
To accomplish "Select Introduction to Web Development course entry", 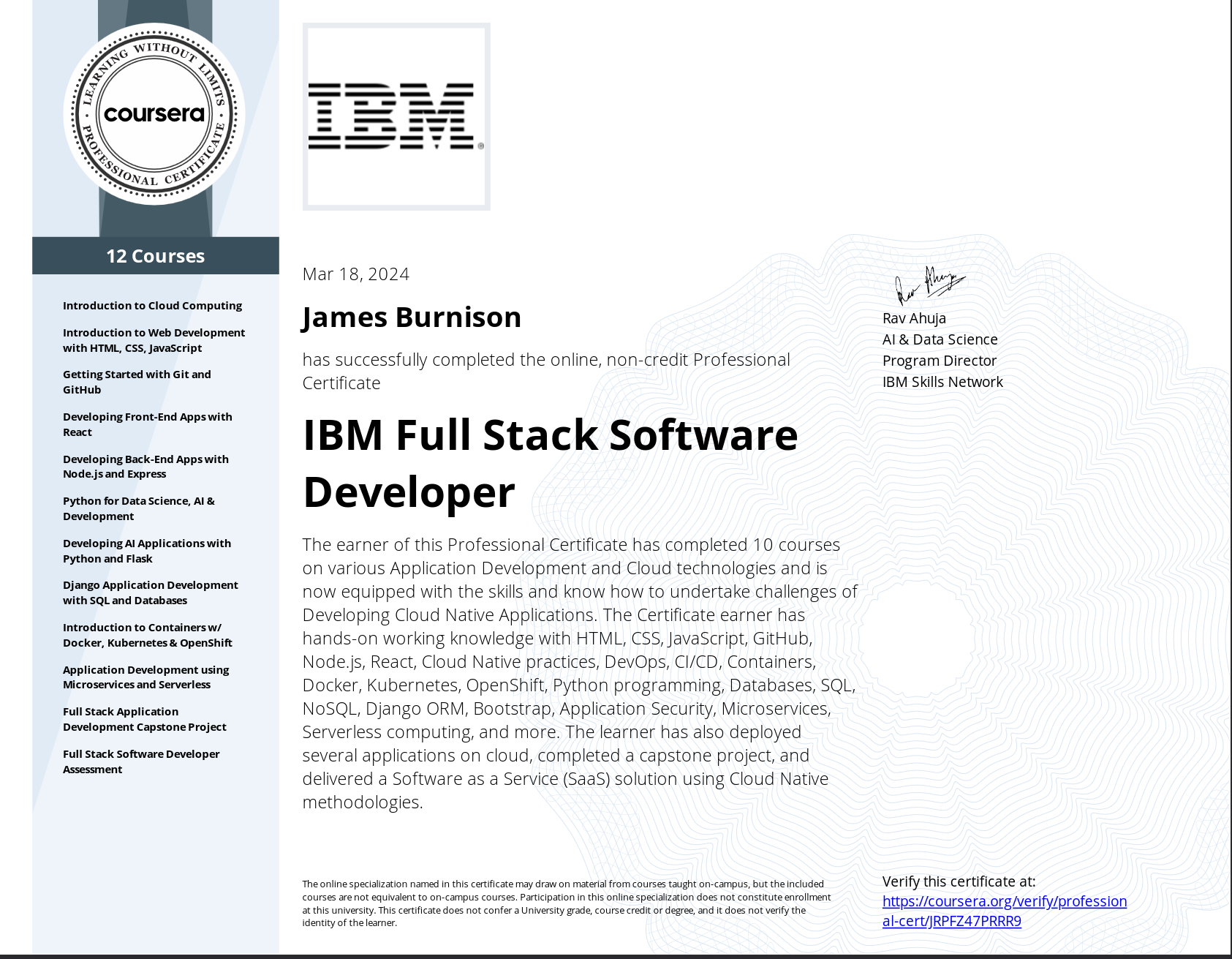I will 154,340.
